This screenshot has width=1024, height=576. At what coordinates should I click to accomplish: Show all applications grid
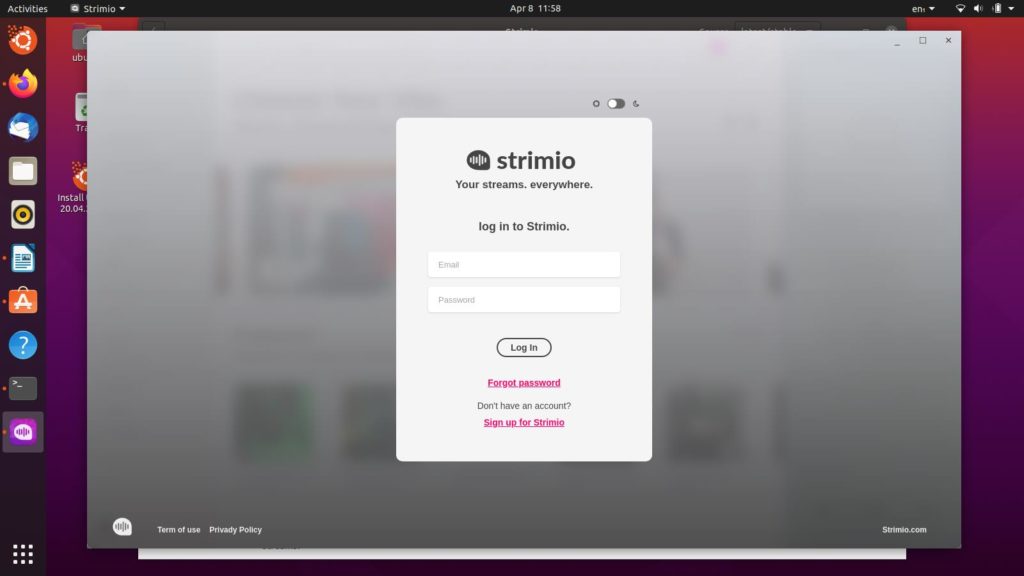tap(23, 553)
